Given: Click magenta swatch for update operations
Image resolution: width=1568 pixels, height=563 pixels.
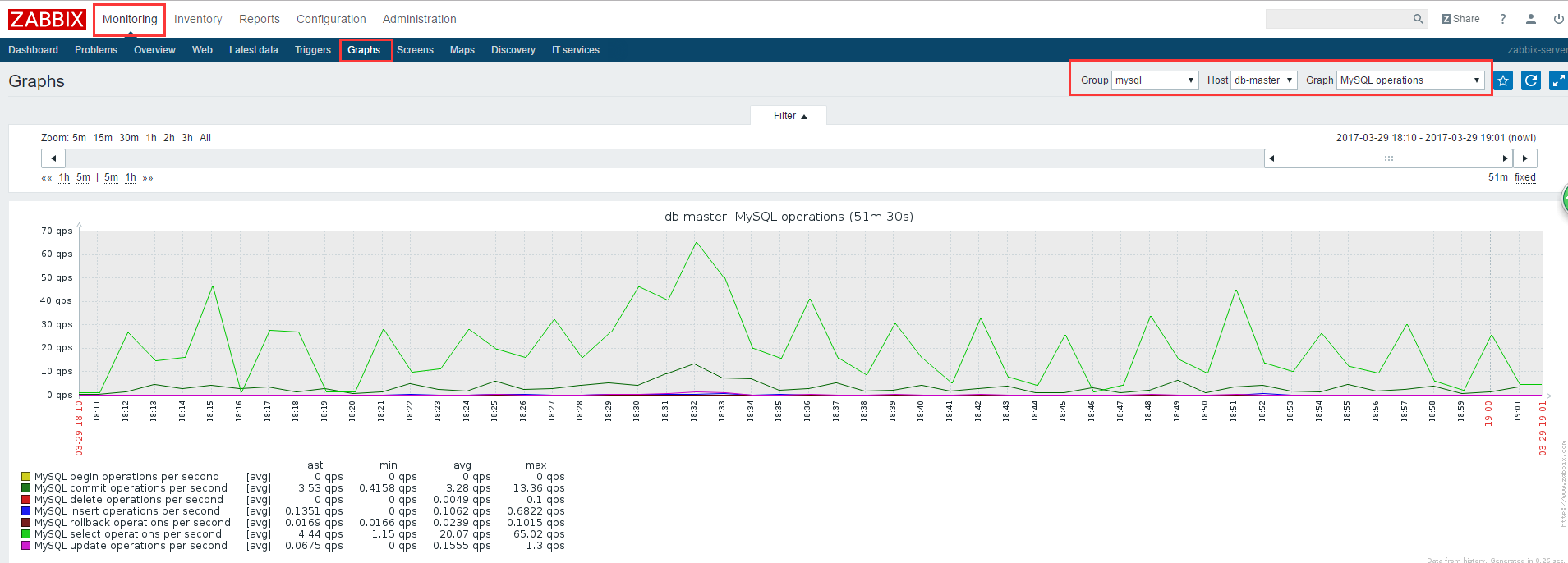Looking at the screenshot, I should click(26, 546).
